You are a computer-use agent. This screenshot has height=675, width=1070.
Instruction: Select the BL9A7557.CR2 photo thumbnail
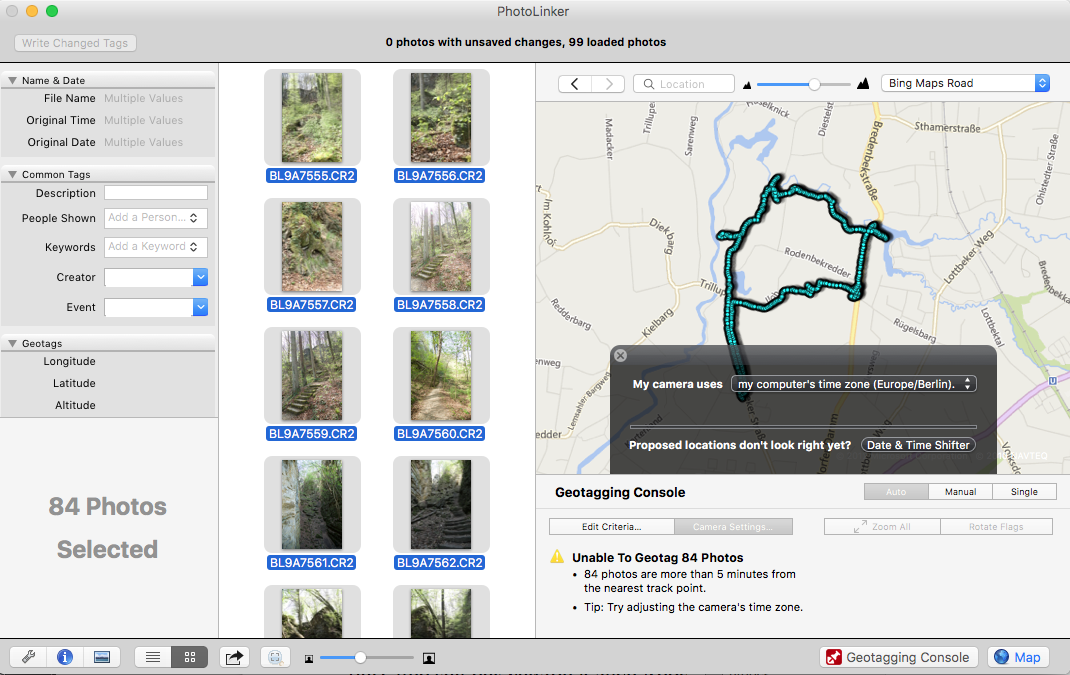[x=312, y=246]
